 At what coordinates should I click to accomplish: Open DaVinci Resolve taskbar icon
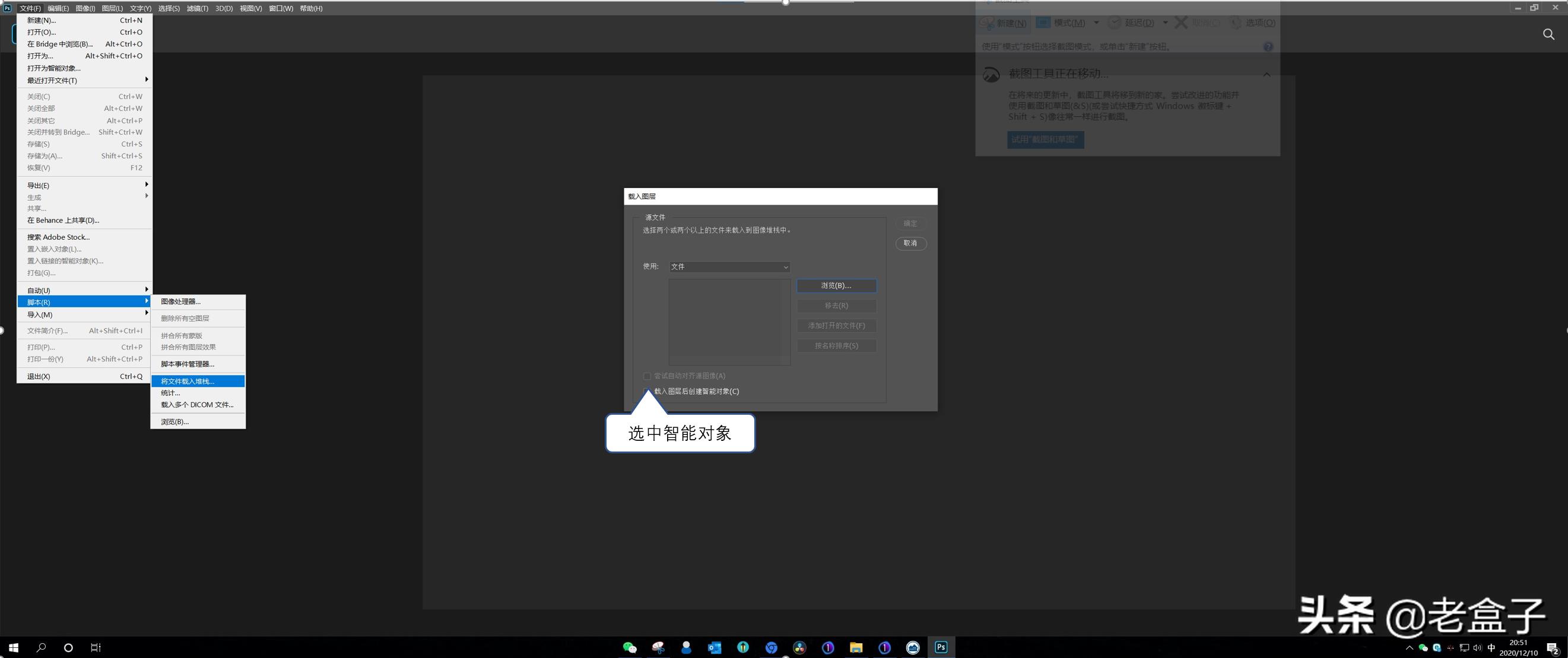(x=799, y=647)
